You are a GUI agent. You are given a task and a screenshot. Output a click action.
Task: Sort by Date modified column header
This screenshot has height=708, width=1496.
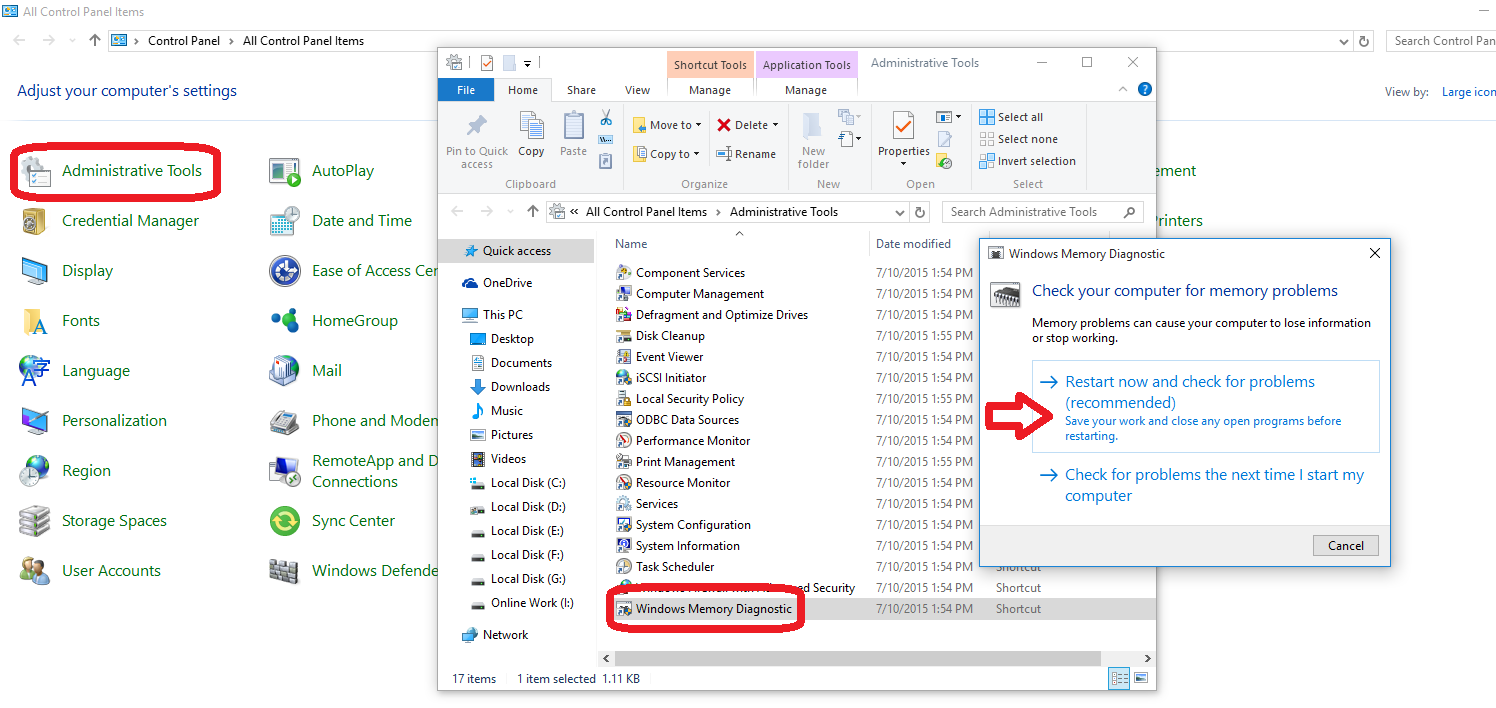pos(913,244)
